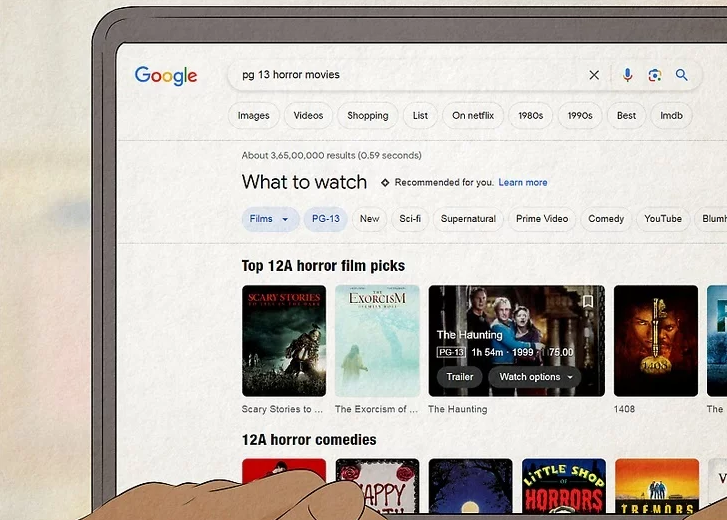This screenshot has width=727, height=520.
Task: Click the 1408 title text
Action: pos(624,409)
